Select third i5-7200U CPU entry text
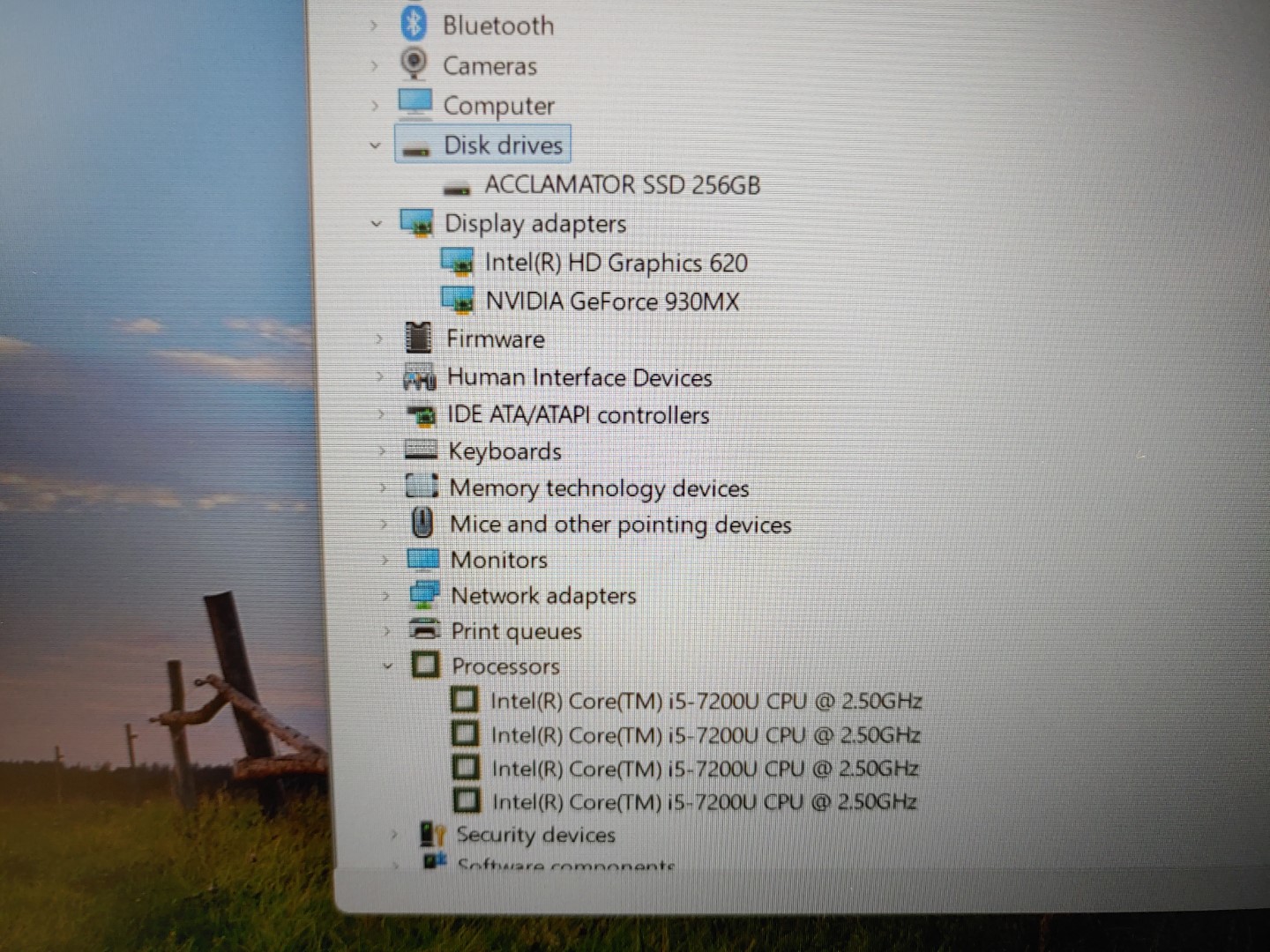1270x952 pixels. click(705, 769)
